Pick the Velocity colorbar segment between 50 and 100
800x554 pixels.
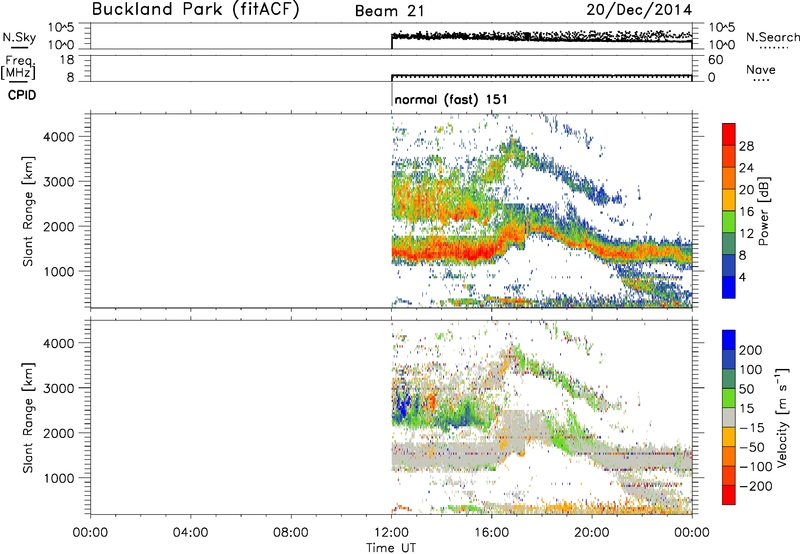pyautogui.click(x=729, y=379)
